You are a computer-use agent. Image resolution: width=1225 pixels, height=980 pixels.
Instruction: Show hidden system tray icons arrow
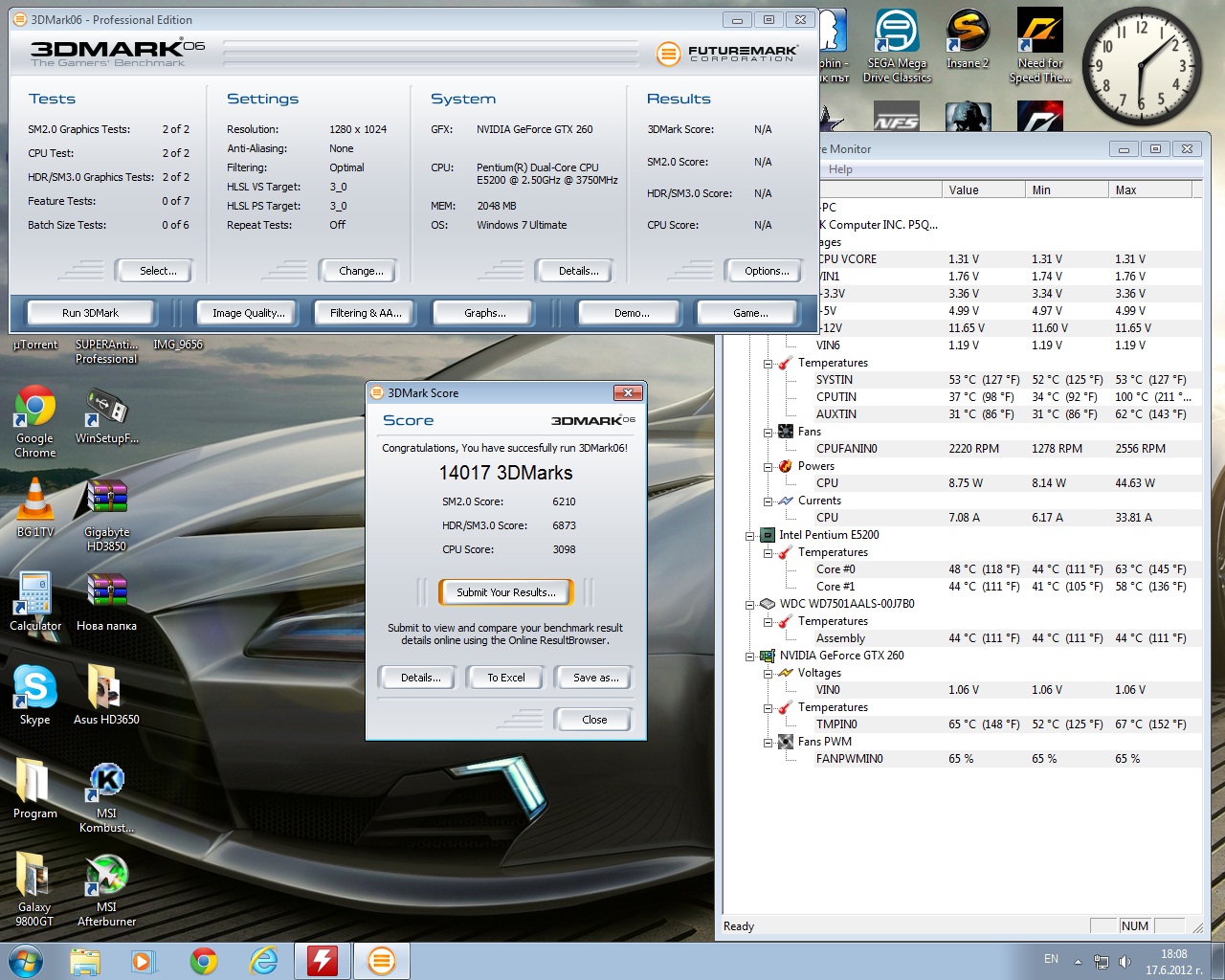click(x=1079, y=962)
